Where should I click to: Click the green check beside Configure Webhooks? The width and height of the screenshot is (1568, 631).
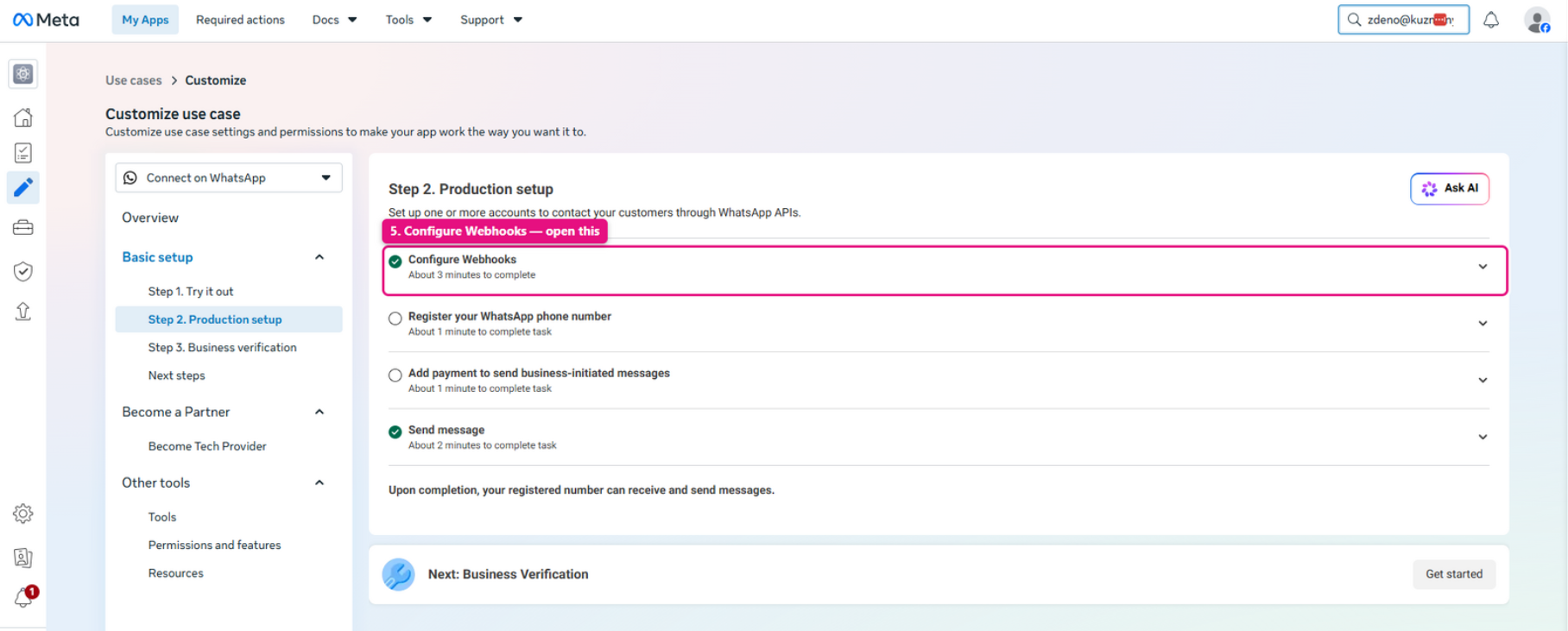(395, 262)
